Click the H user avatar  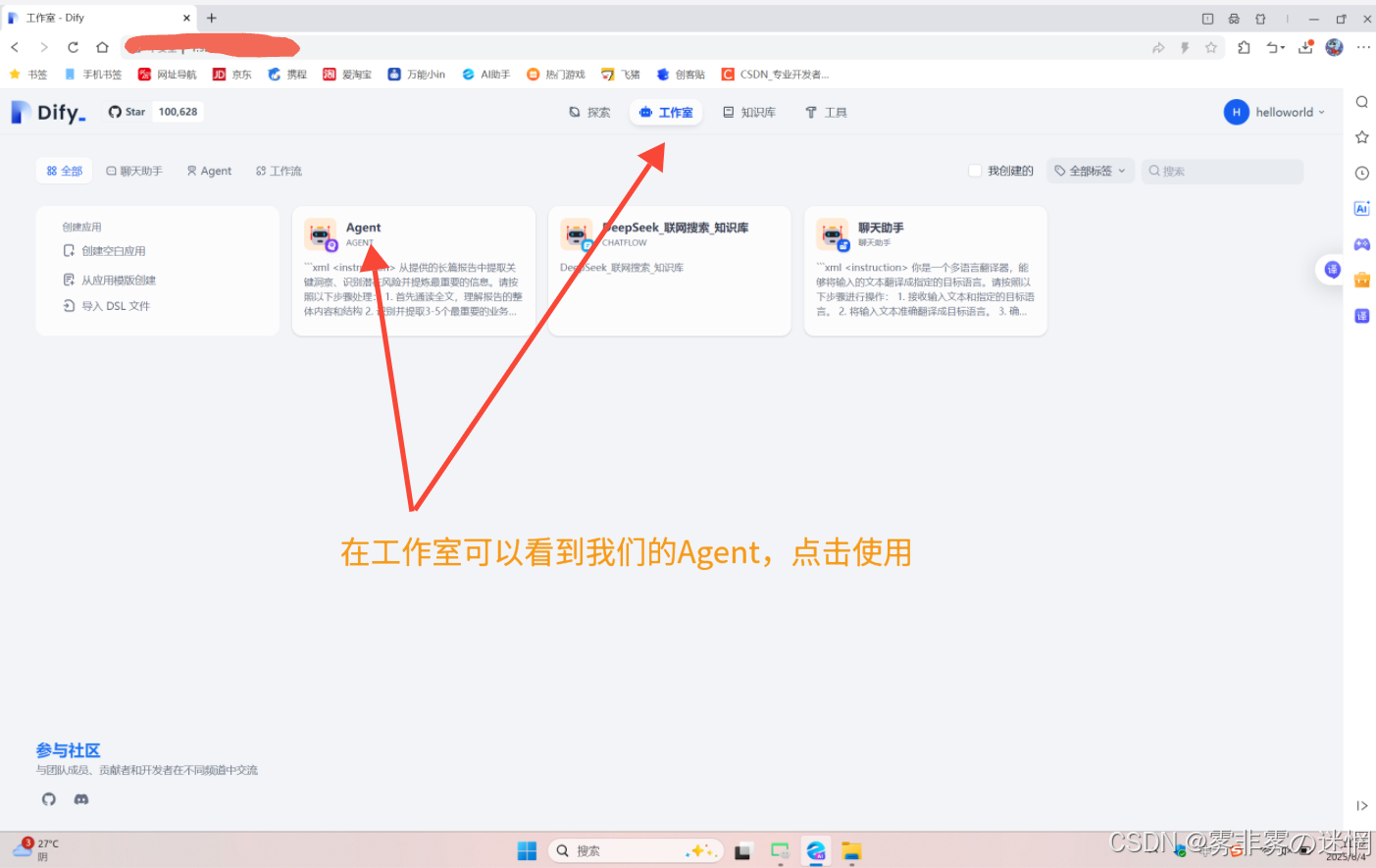coord(1237,112)
